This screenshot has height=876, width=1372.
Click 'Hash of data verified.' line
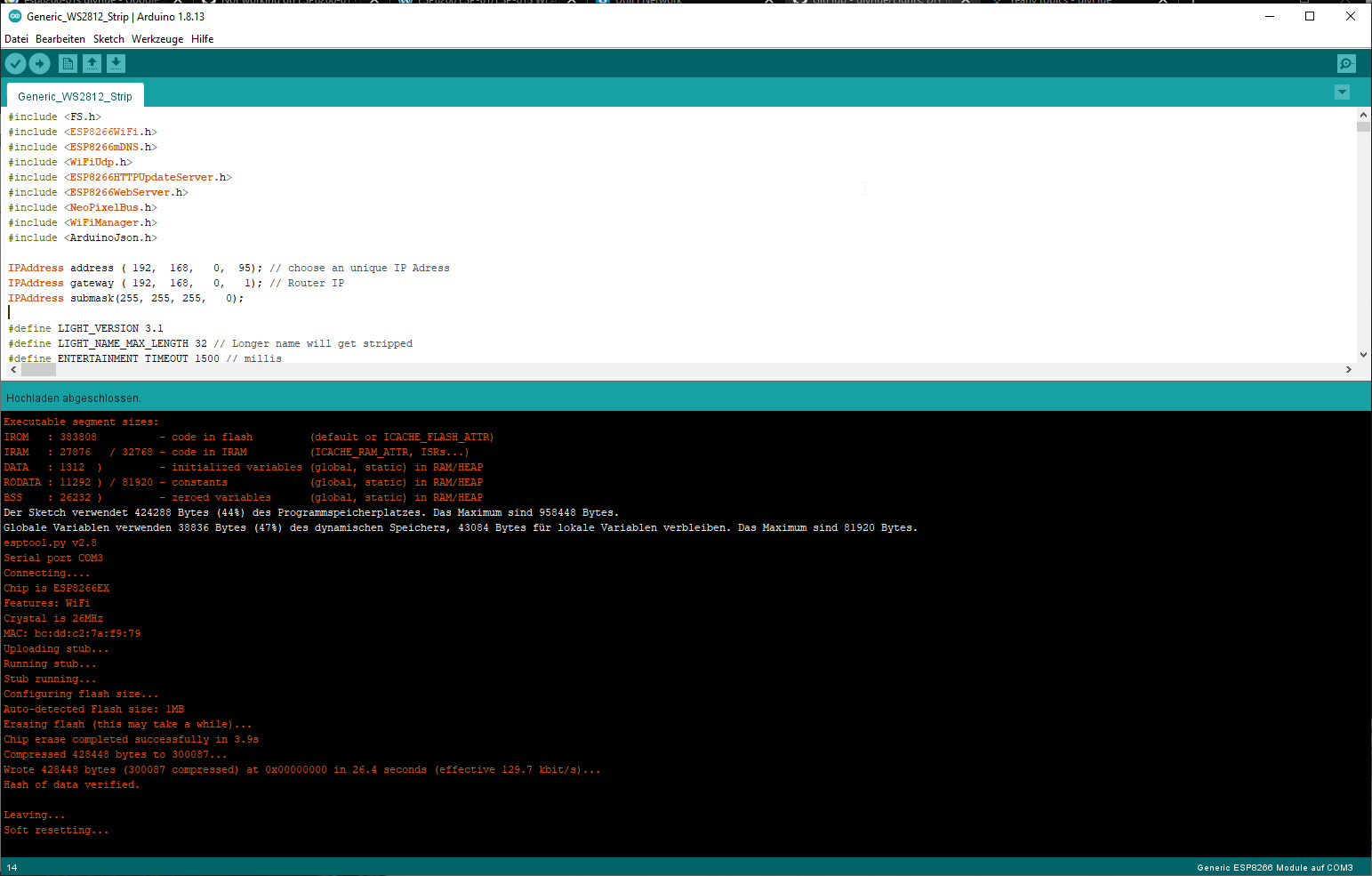pyautogui.click(x=71, y=784)
